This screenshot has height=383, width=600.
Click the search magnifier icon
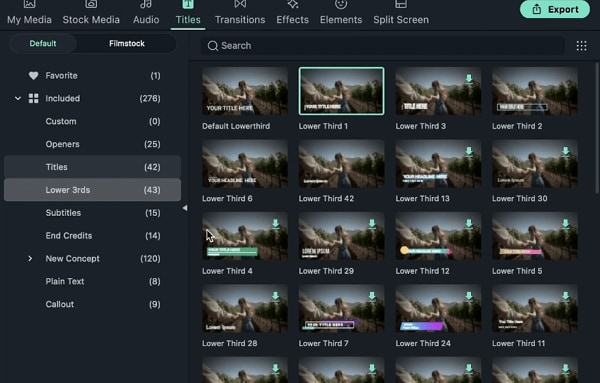pos(213,46)
